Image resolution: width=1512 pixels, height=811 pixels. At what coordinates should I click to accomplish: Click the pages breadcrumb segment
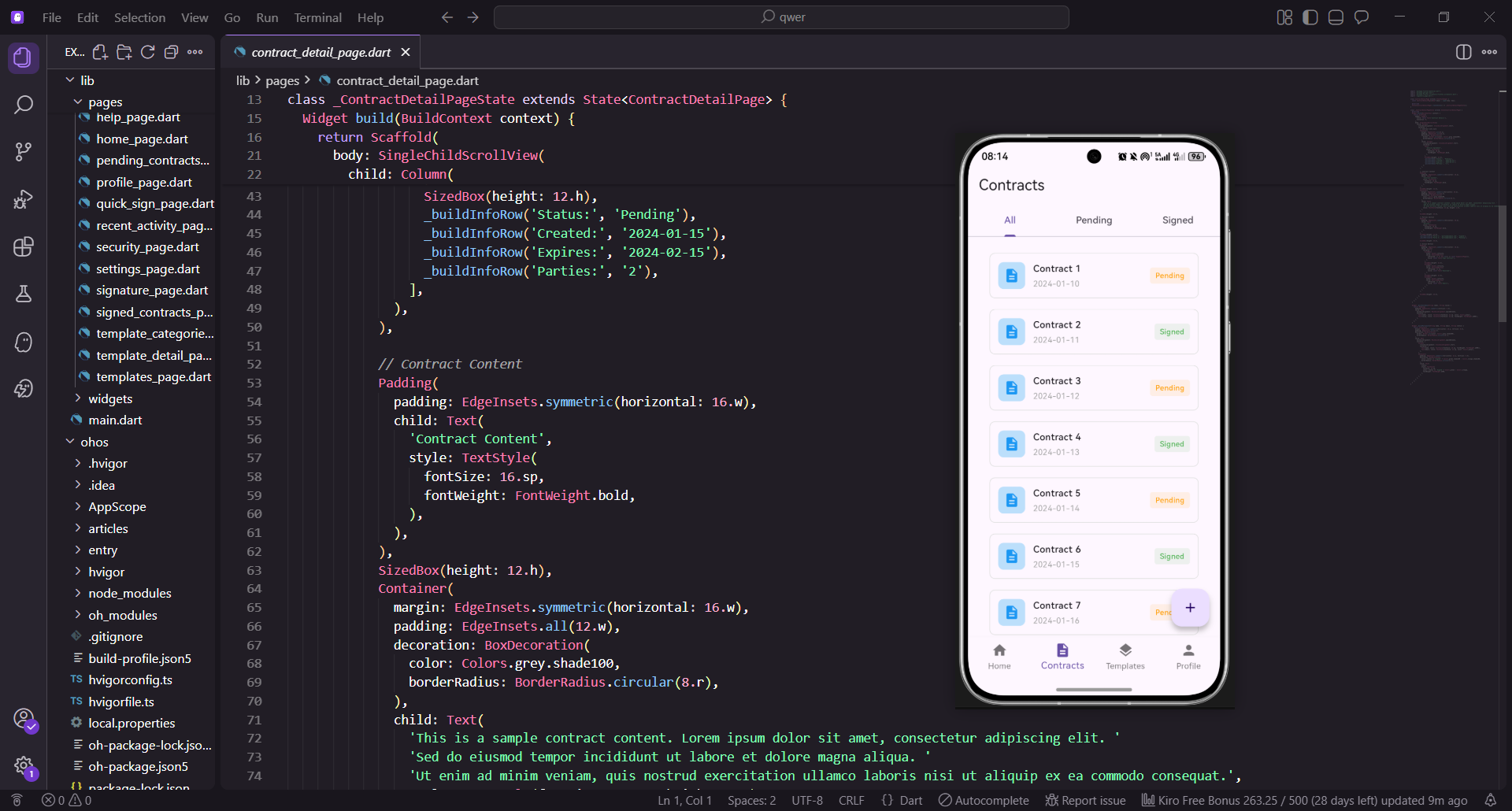pos(282,80)
